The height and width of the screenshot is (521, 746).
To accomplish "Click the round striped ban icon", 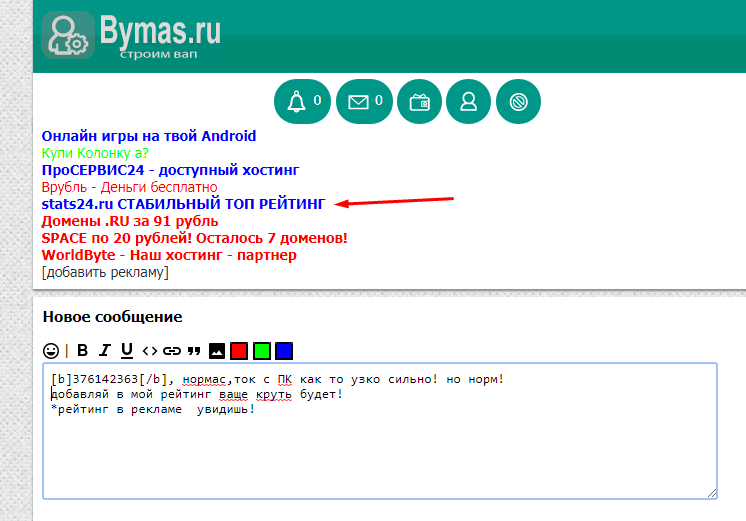I will pyautogui.click(x=518, y=101).
